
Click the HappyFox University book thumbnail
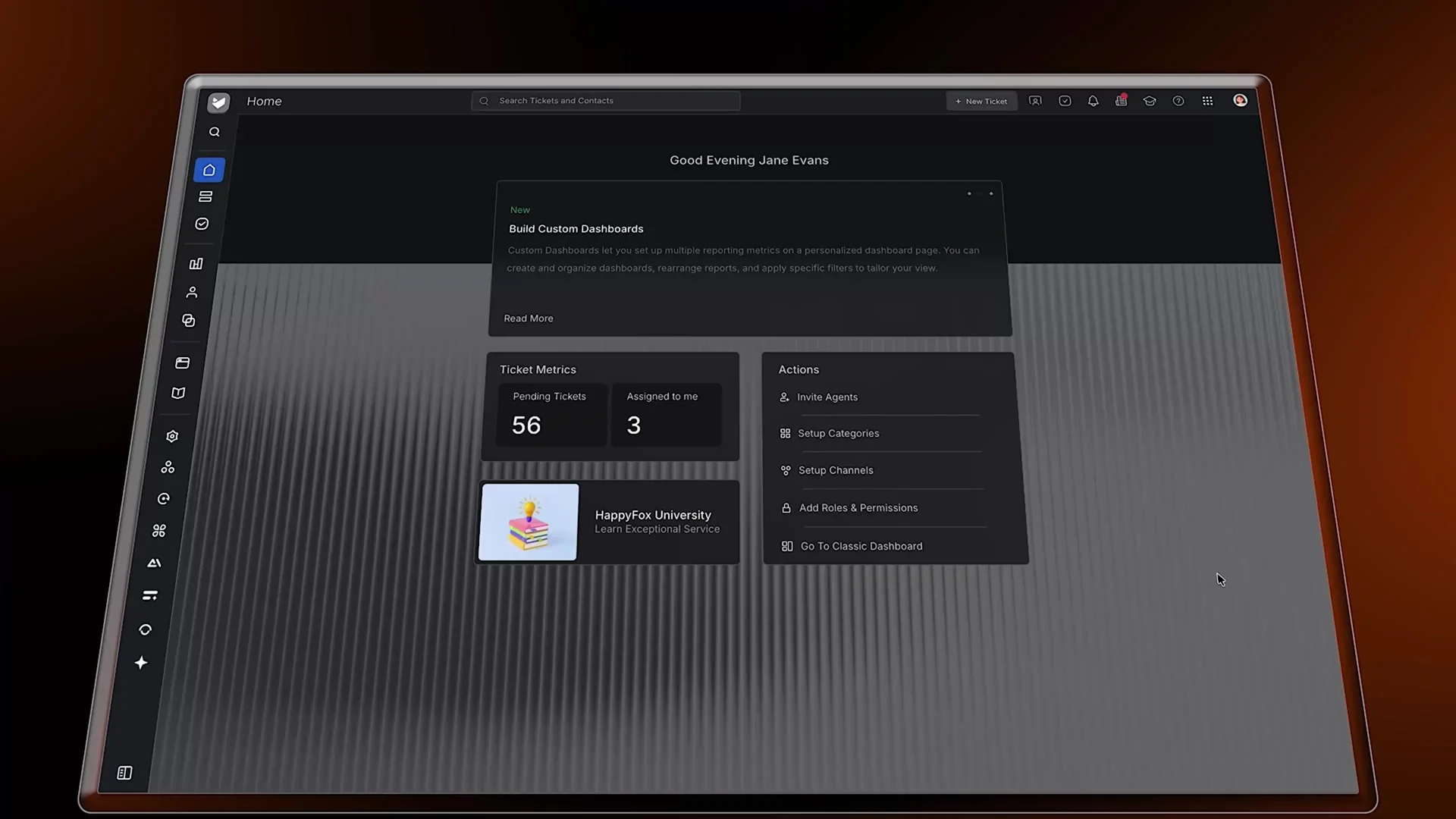point(529,522)
